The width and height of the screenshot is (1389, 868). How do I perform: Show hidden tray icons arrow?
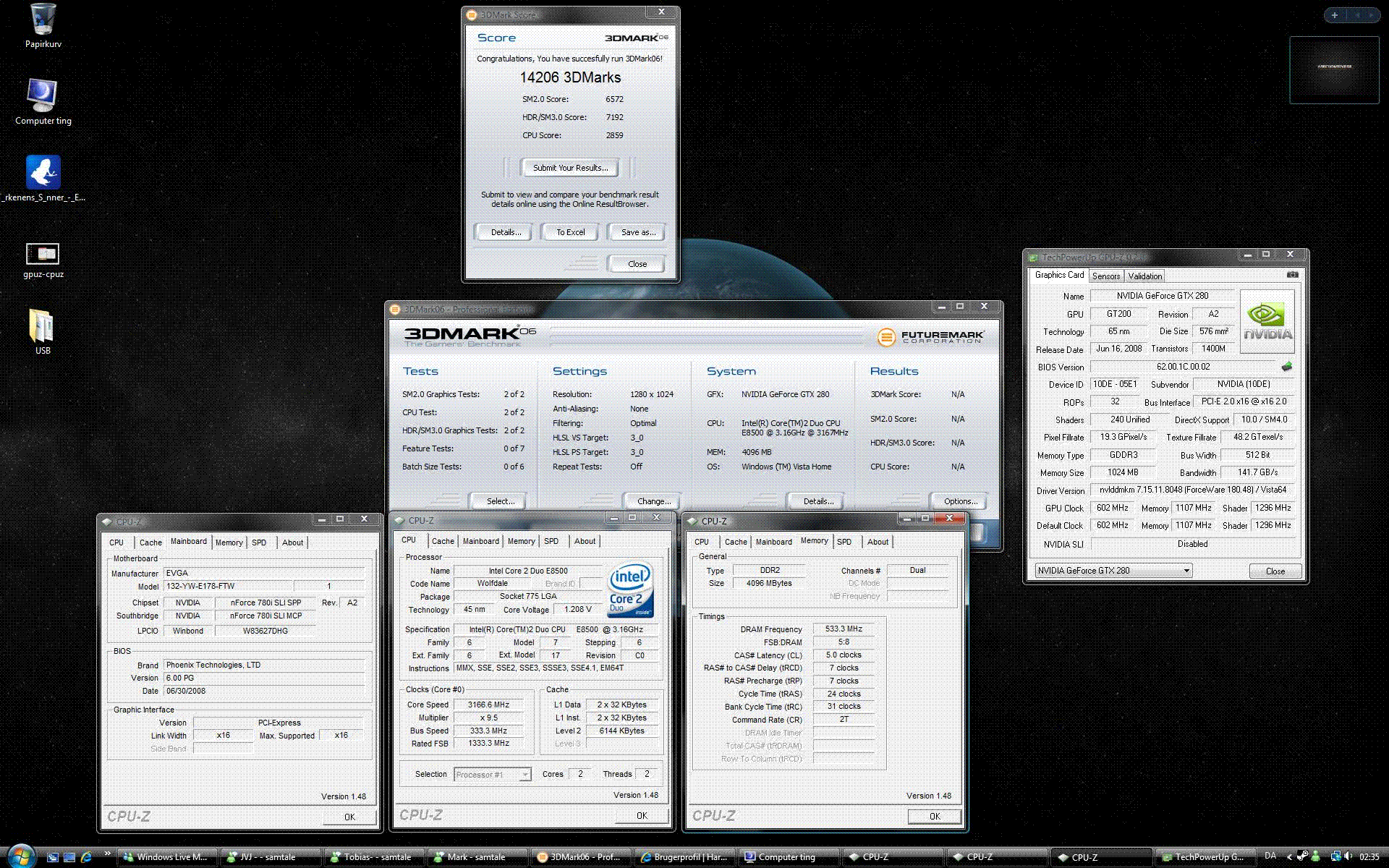[x=1289, y=856]
